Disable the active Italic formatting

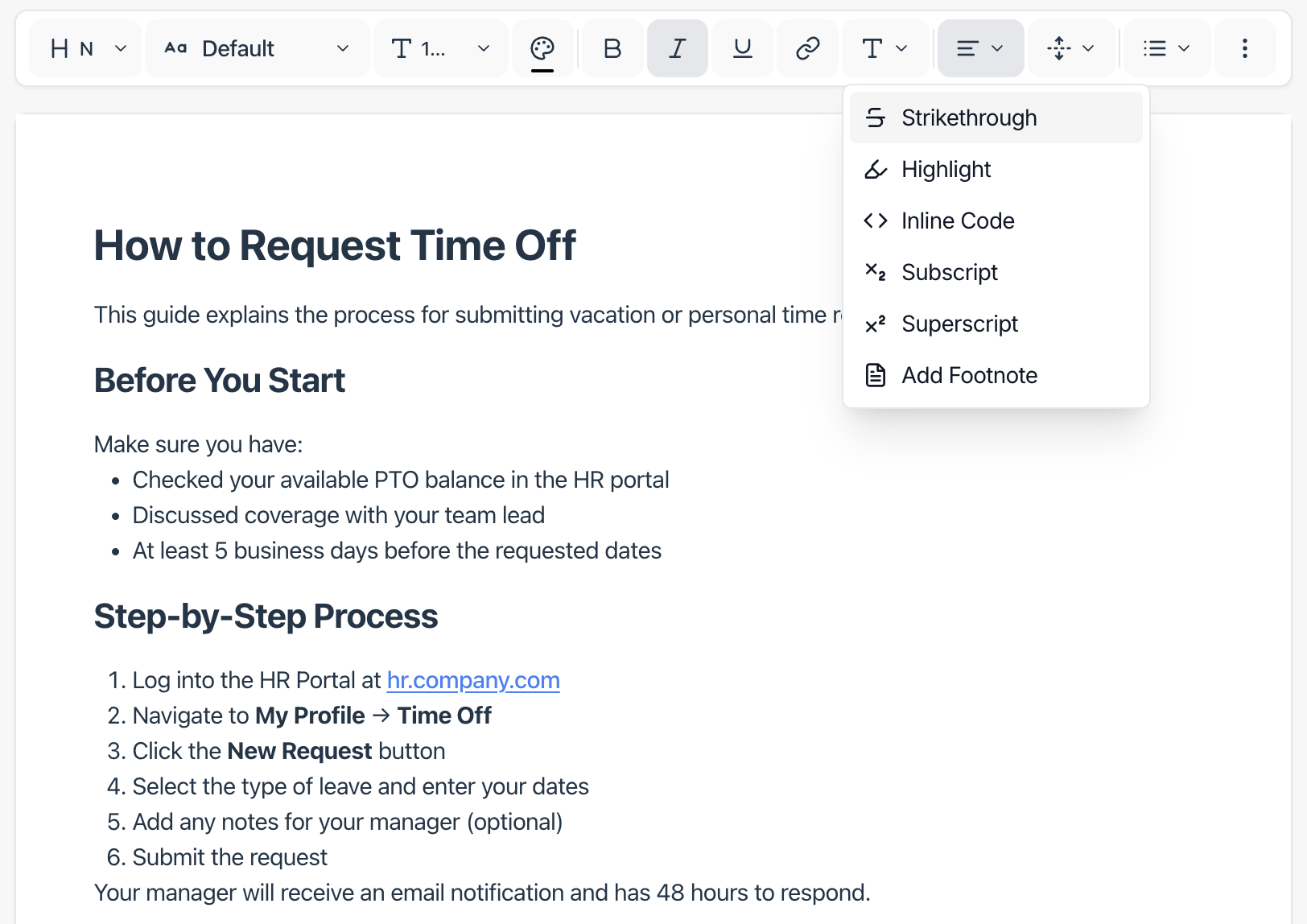click(x=677, y=48)
